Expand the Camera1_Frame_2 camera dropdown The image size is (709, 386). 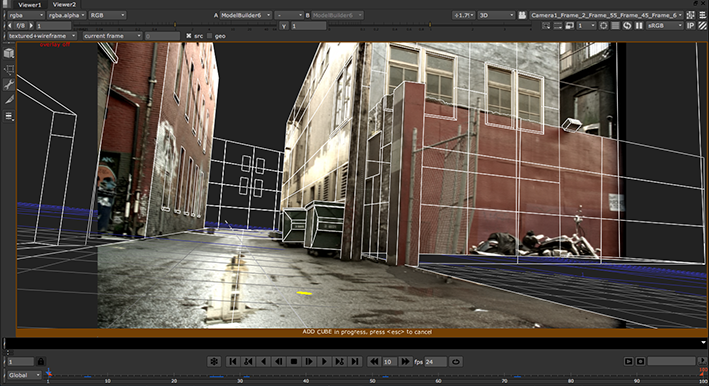coord(606,15)
